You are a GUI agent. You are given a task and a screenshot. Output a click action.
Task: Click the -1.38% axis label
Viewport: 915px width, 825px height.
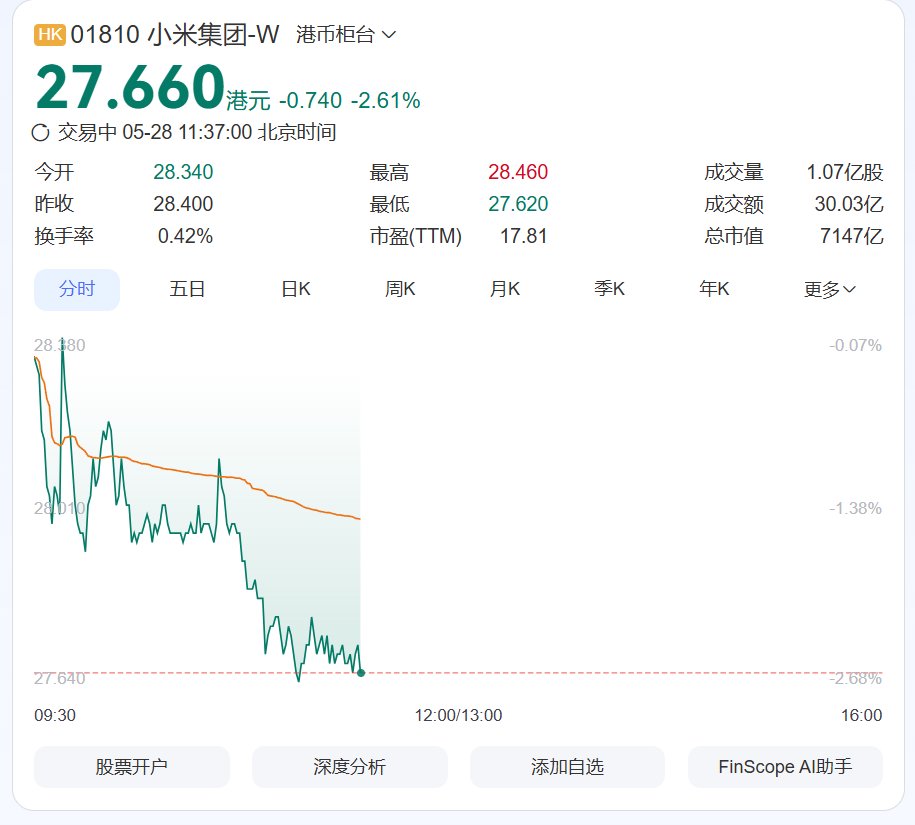coord(855,509)
